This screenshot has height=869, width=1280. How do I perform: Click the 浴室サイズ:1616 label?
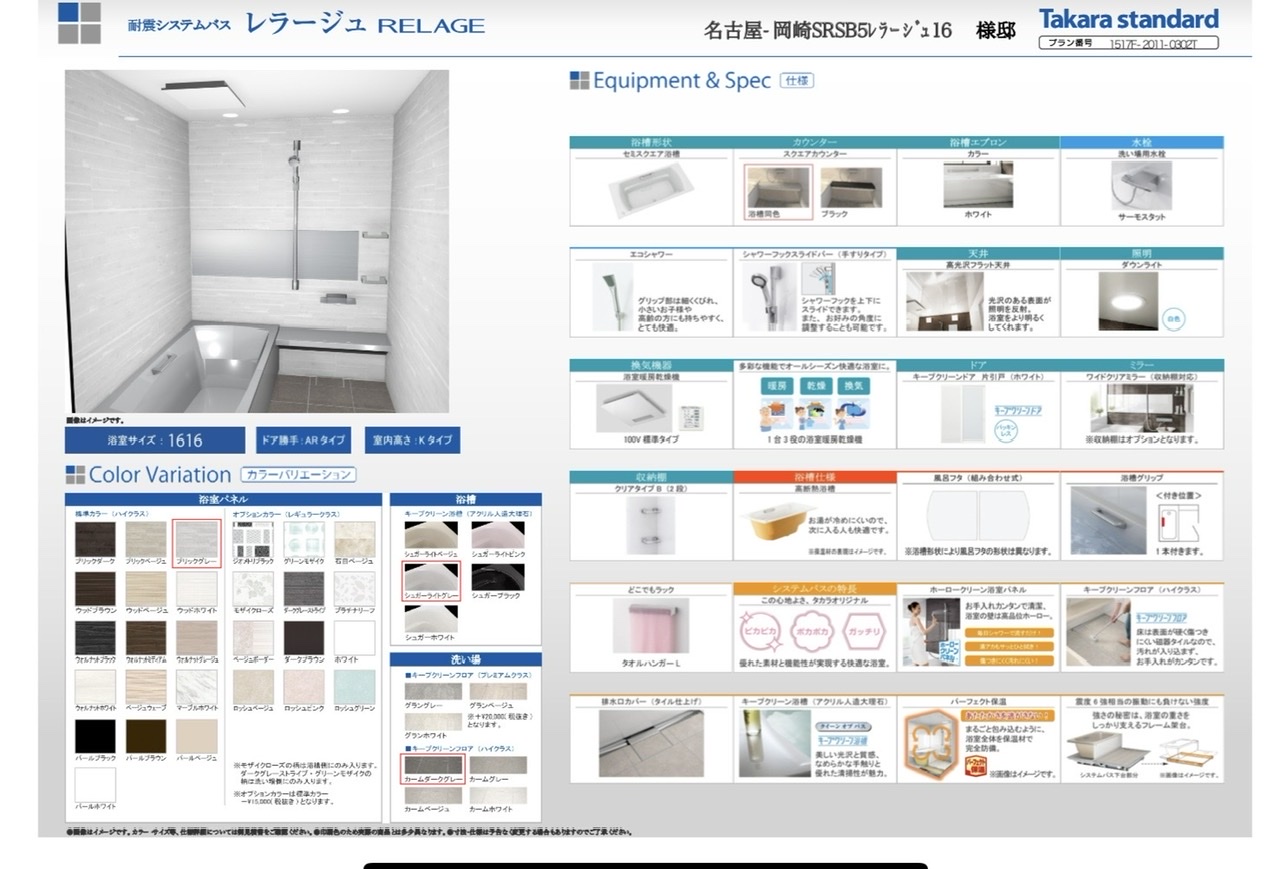[x=155, y=440]
